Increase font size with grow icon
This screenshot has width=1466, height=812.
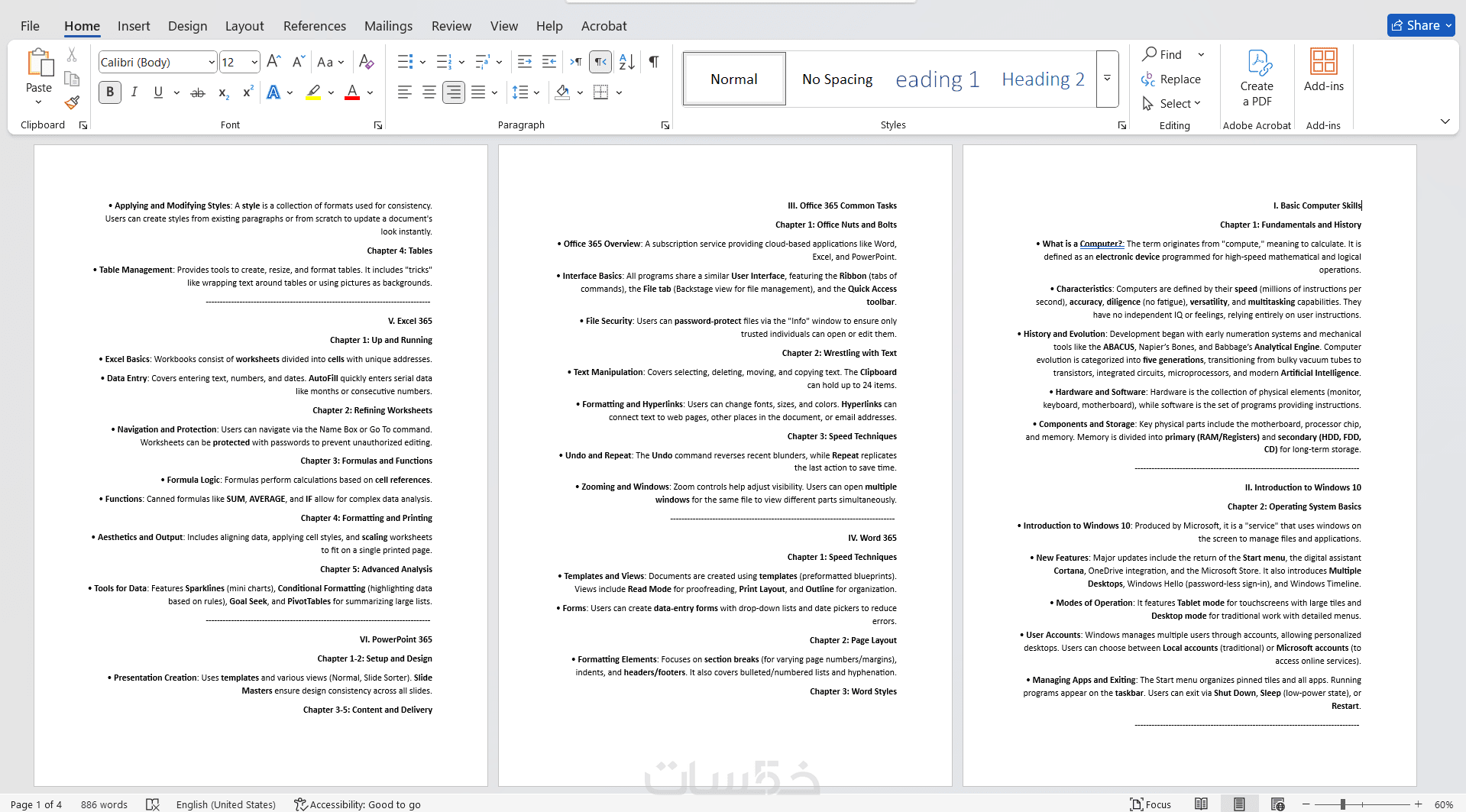click(273, 62)
